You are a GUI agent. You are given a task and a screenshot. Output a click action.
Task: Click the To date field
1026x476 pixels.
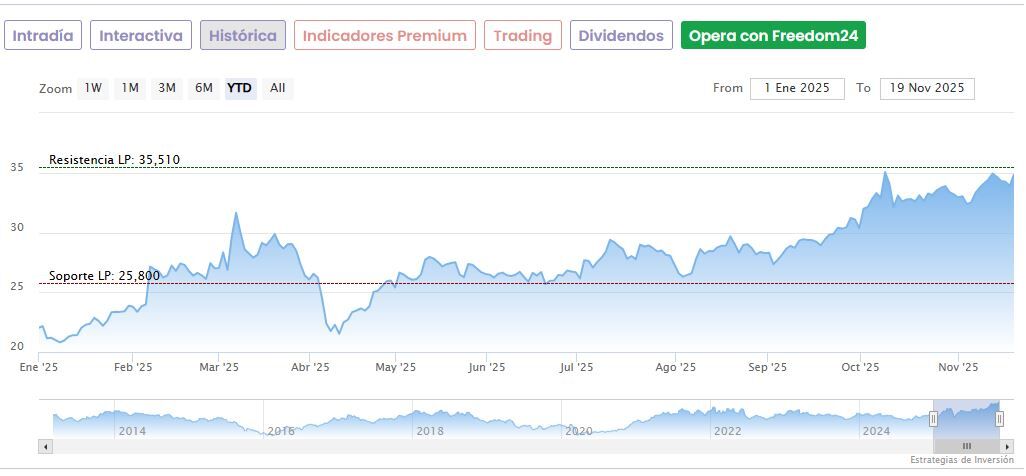coord(927,88)
